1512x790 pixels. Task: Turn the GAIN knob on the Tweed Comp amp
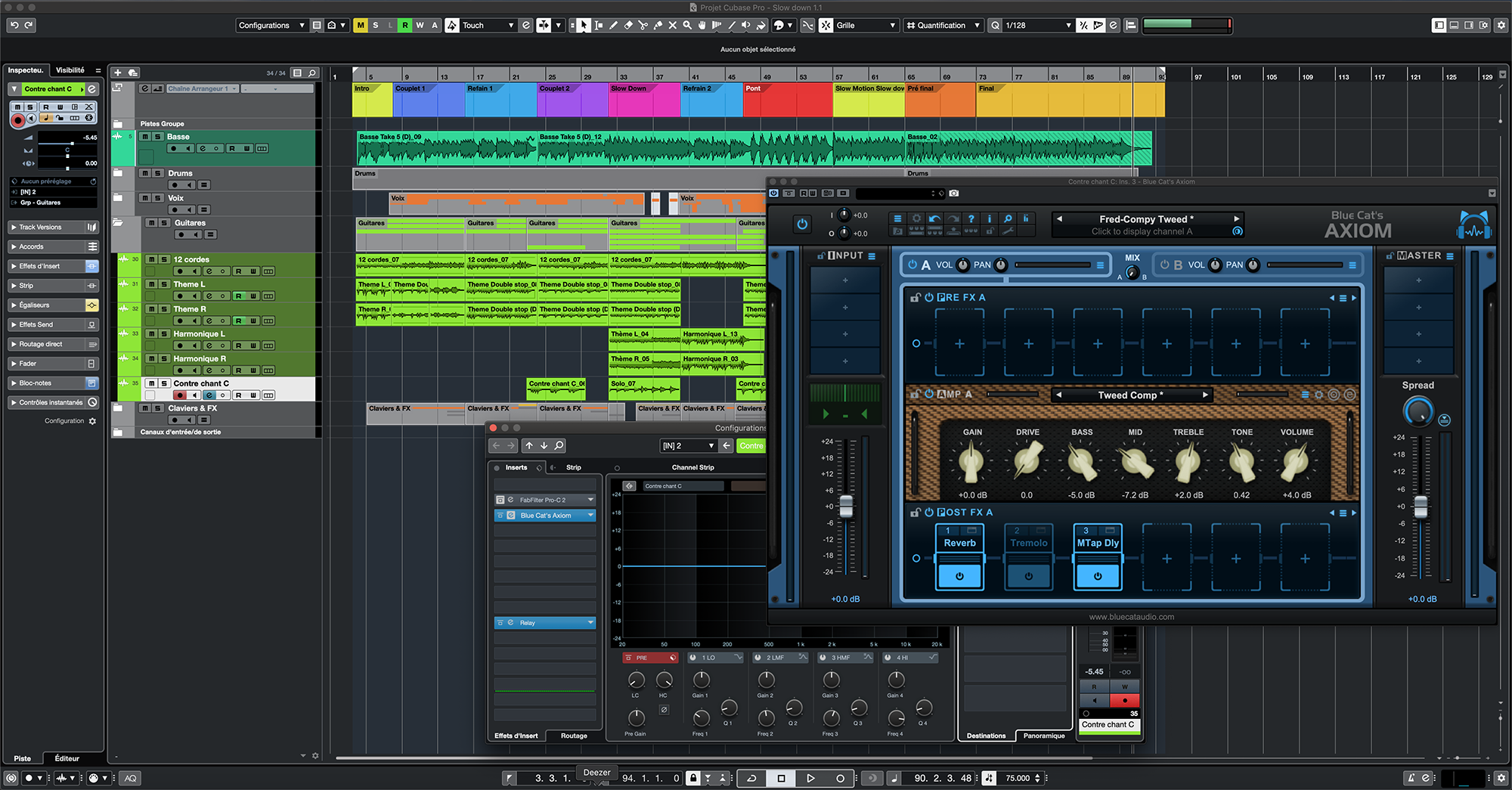[x=971, y=461]
